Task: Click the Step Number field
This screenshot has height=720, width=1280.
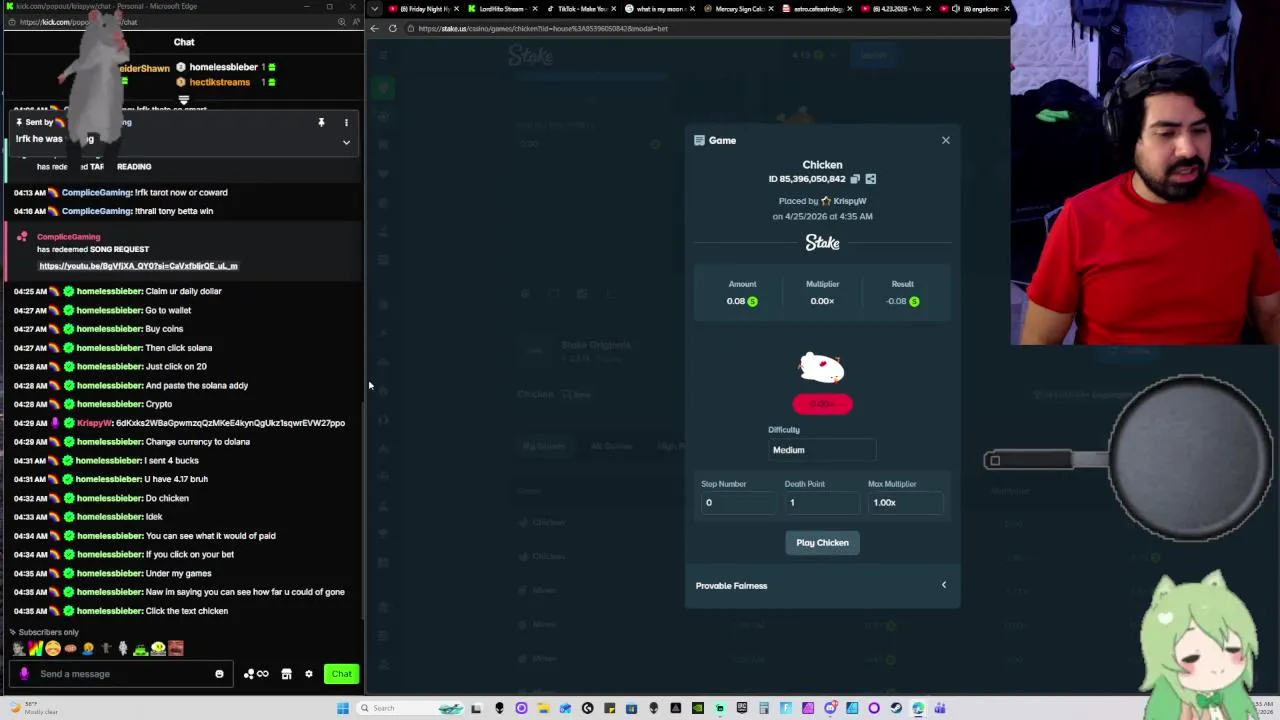Action: tap(738, 502)
